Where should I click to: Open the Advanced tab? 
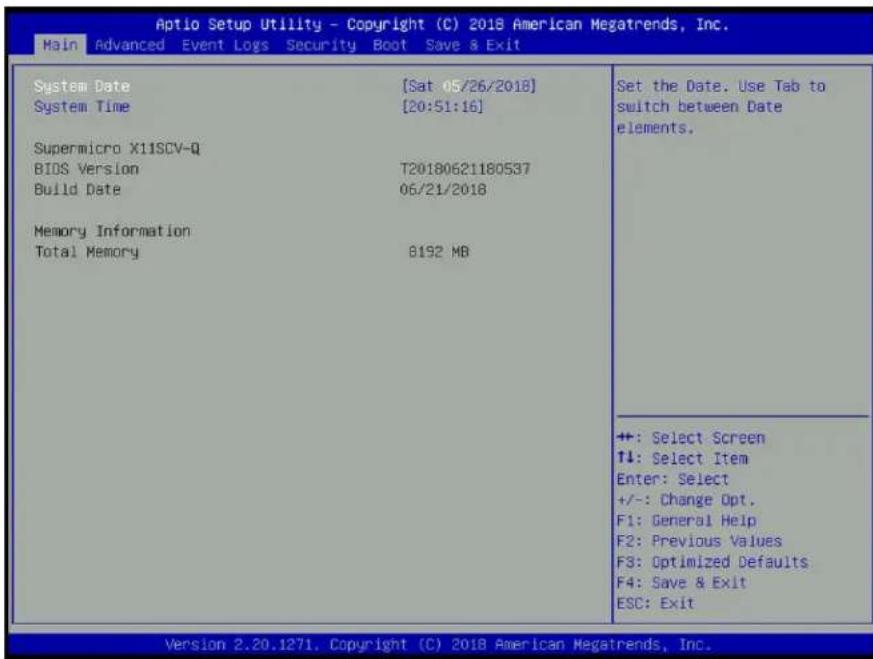coord(130,45)
